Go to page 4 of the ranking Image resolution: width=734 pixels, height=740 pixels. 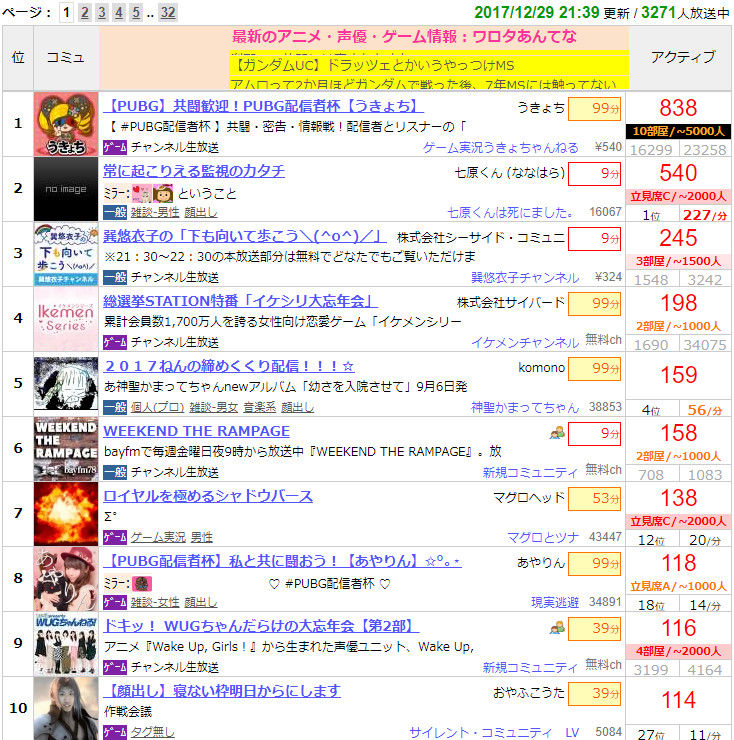point(119,12)
